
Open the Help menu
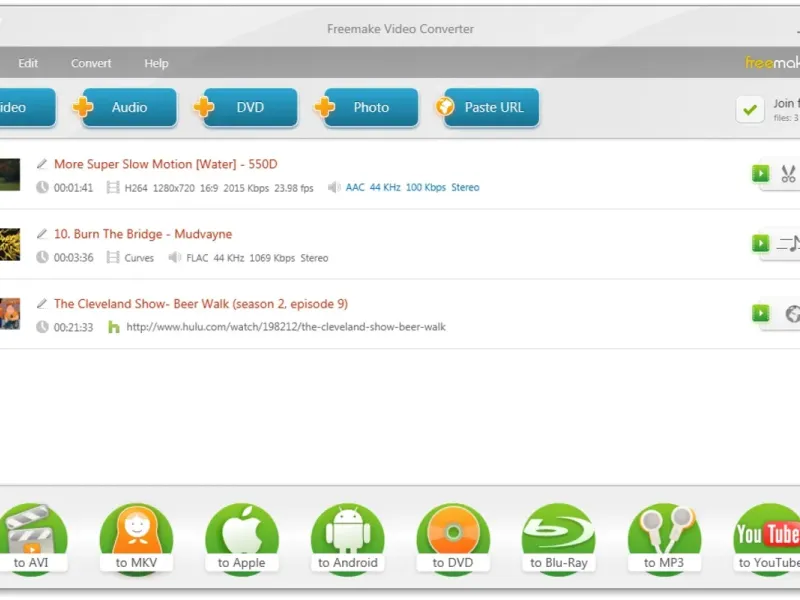[156, 63]
